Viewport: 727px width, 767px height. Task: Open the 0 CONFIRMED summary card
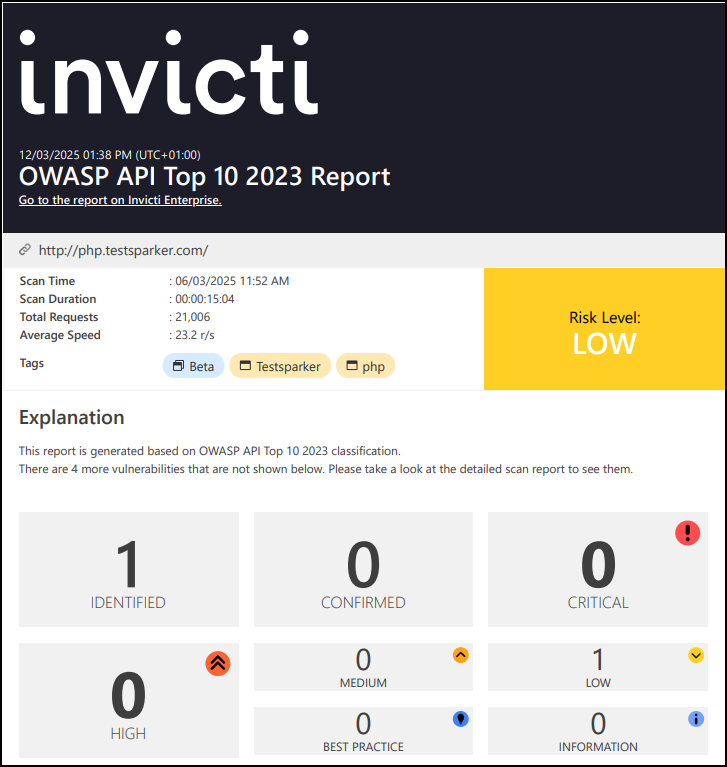[x=363, y=569]
